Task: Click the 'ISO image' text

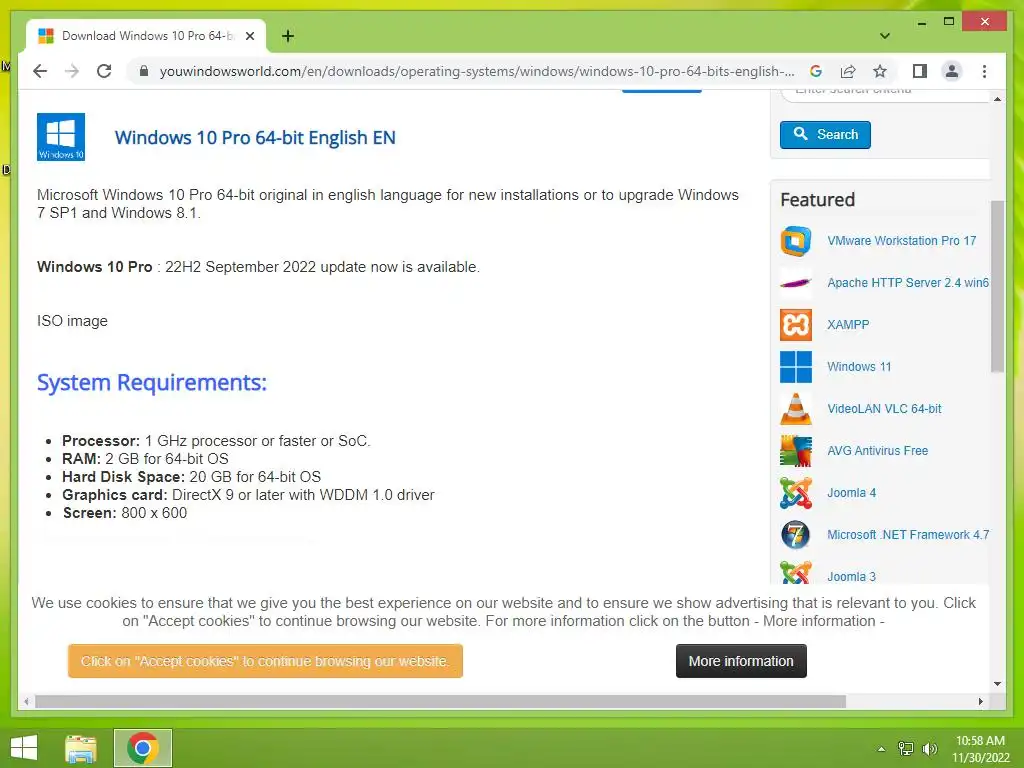Action: pos(72,321)
